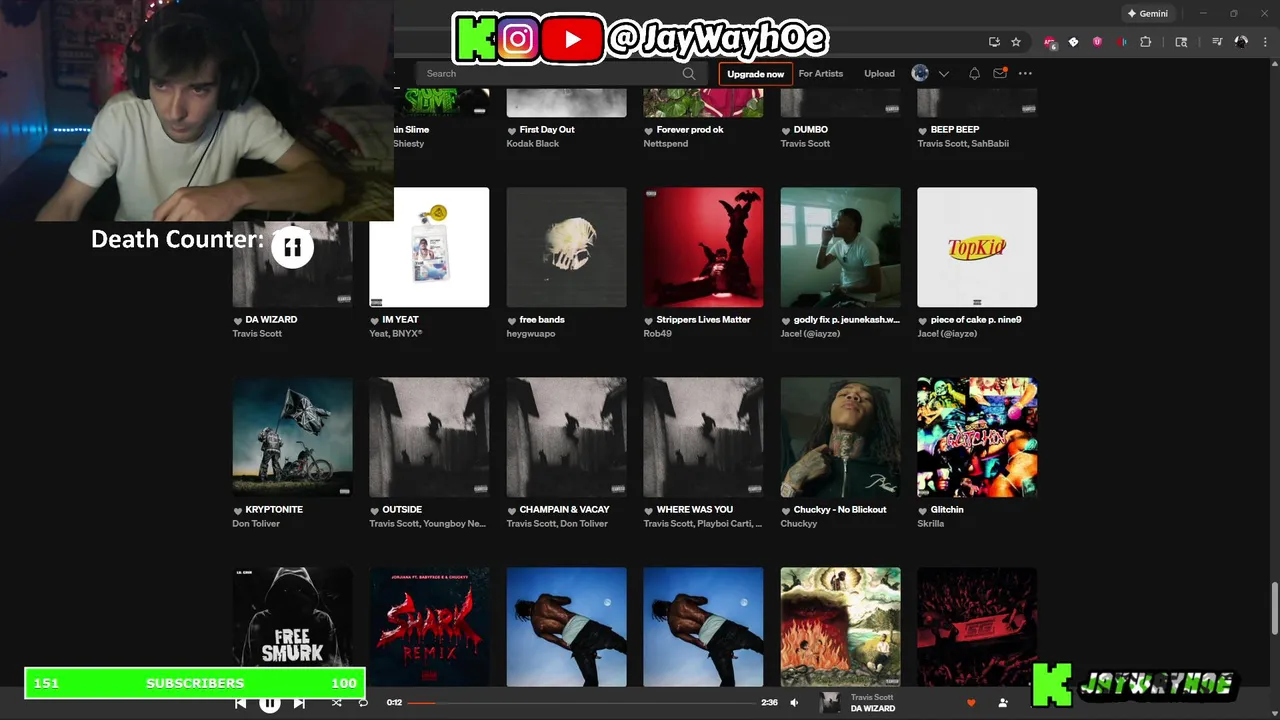The width and height of the screenshot is (1280, 720).
Task: Open the red ad blocker extension icon
Action: click(x=1049, y=42)
